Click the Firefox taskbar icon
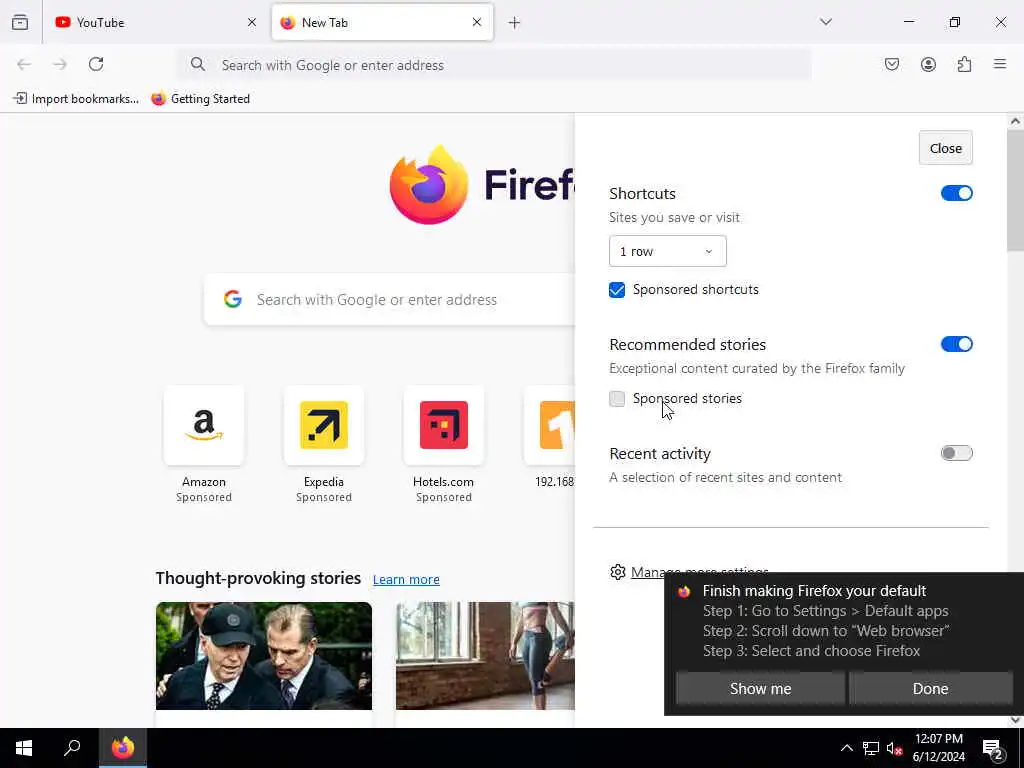Image resolution: width=1024 pixels, height=768 pixels. tap(123, 748)
